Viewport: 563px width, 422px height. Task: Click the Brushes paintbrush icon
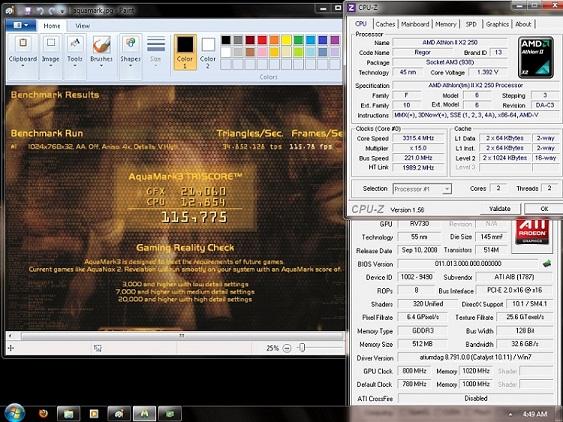(101, 45)
